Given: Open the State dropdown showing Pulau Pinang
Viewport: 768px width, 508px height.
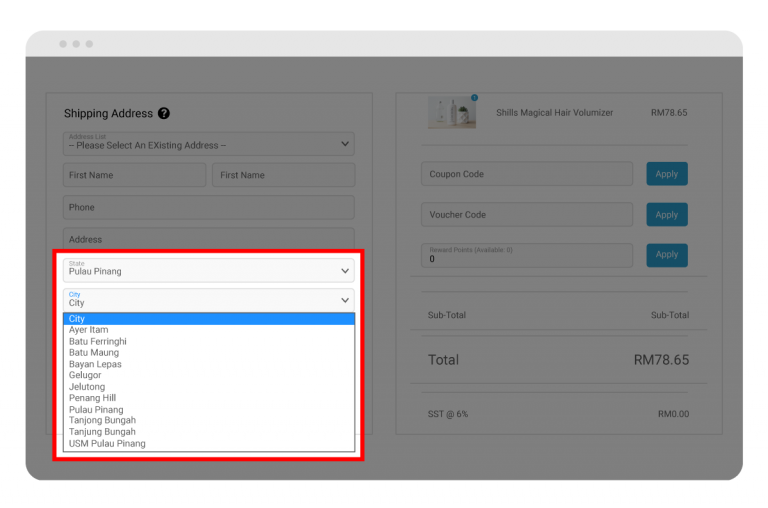Looking at the screenshot, I should (x=208, y=270).
